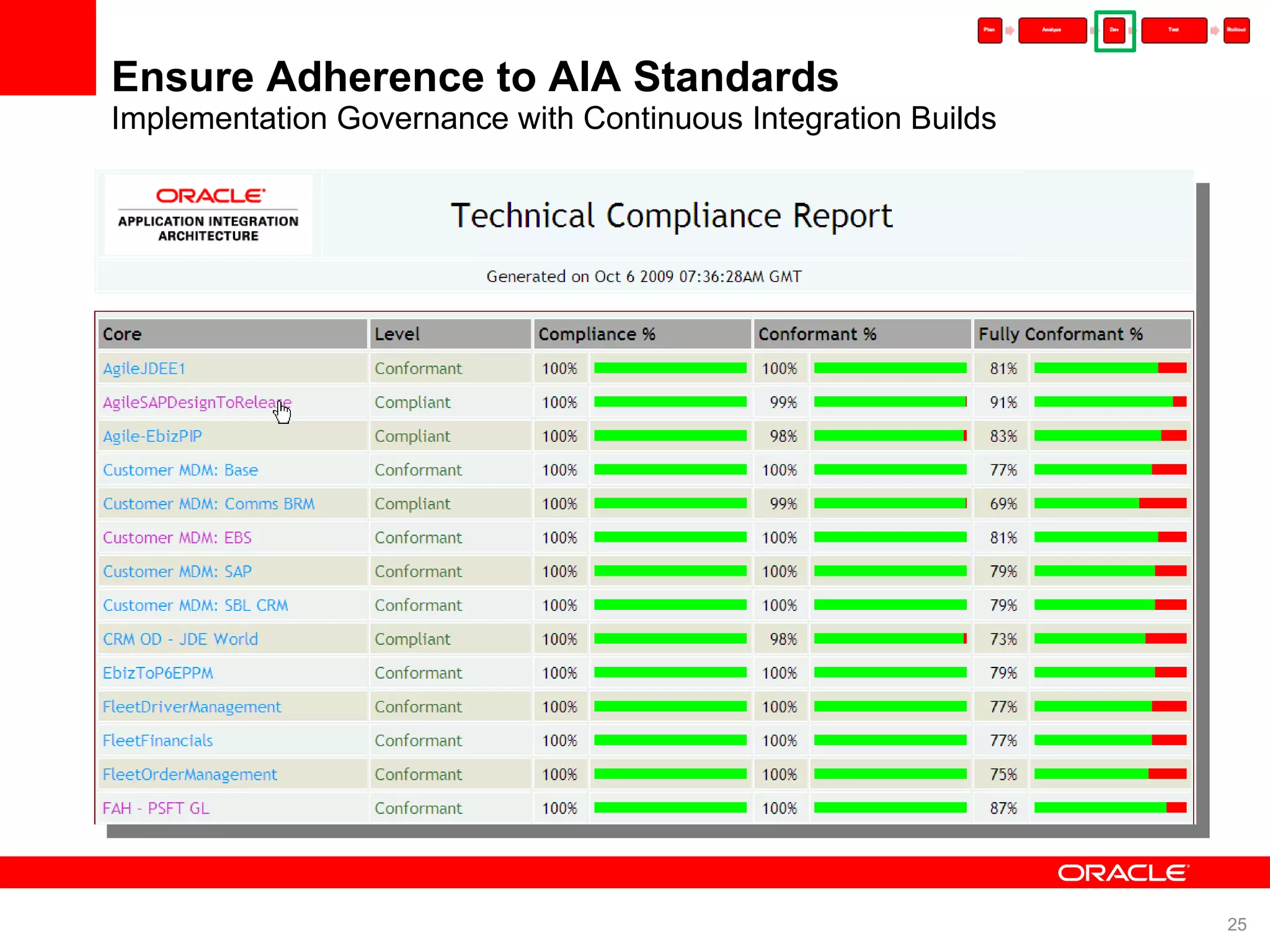Open the FleetFinancials link
1270x952 pixels.
158,740
